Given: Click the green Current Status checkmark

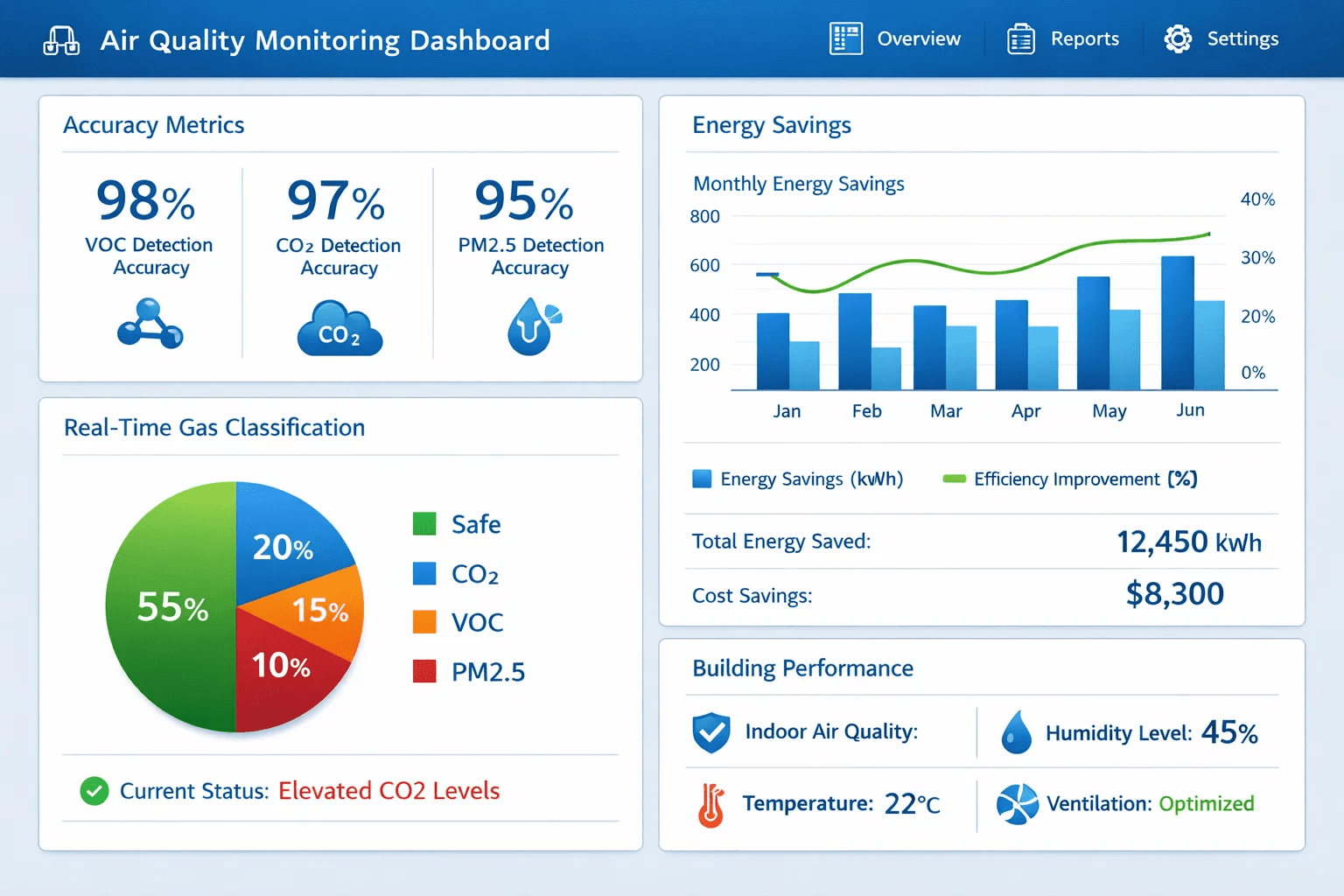Looking at the screenshot, I should tap(94, 791).
